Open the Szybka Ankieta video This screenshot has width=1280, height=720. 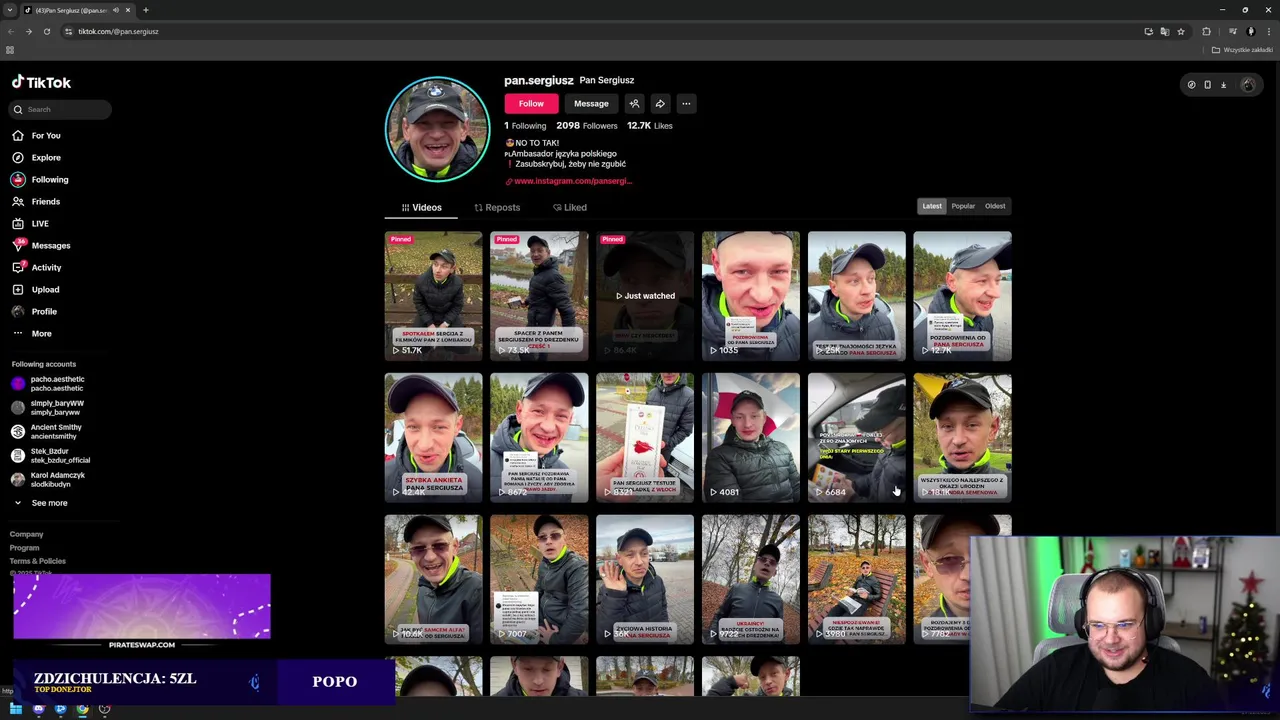433,438
